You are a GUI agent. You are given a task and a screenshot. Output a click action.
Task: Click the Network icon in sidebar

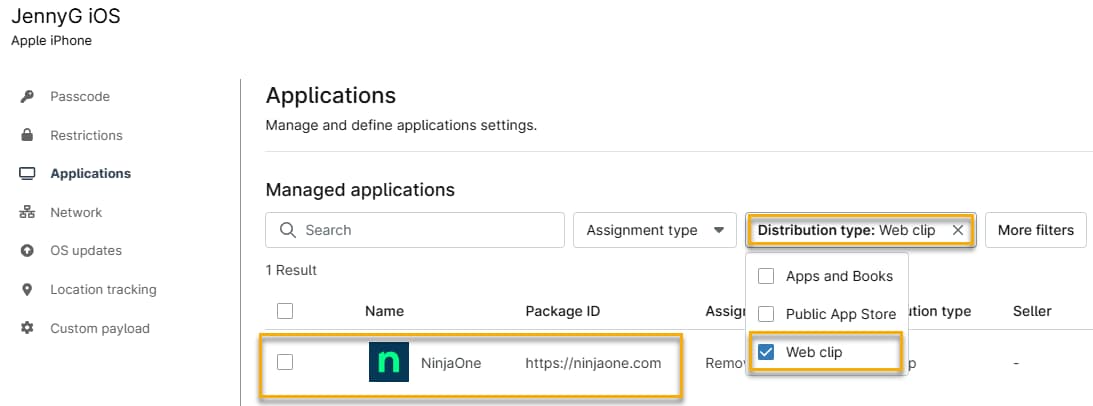(x=27, y=213)
